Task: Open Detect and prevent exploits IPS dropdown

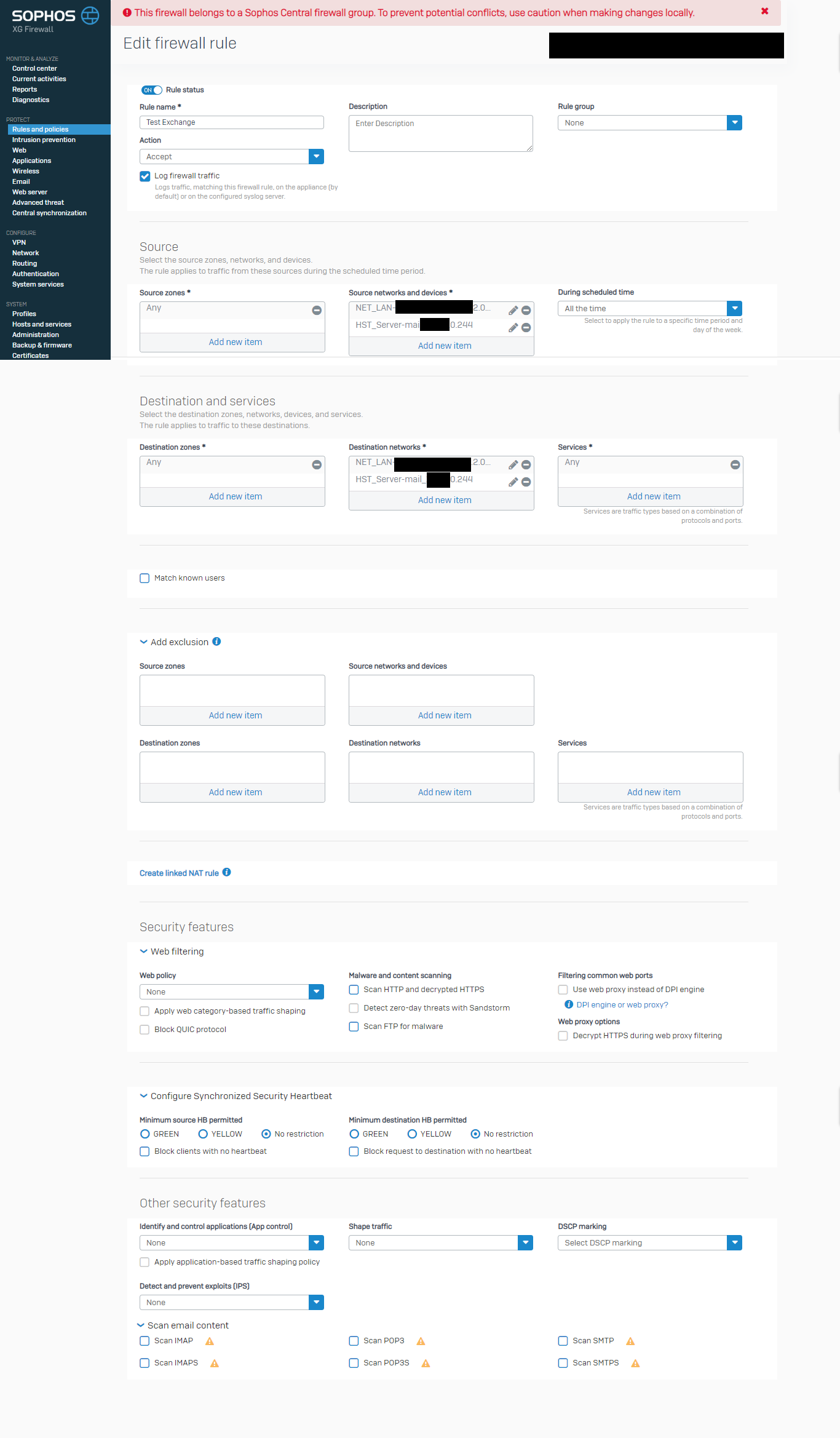Action: point(232,1303)
